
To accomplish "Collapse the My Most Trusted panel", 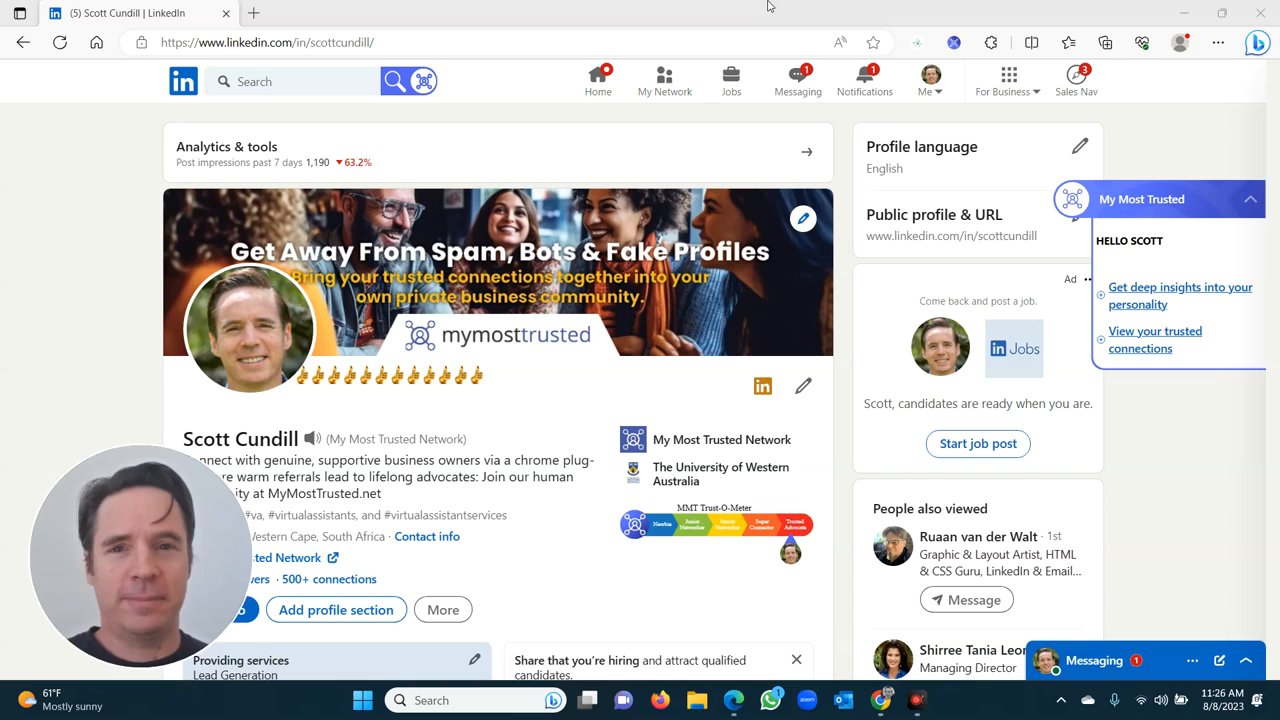I will pos(1250,199).
